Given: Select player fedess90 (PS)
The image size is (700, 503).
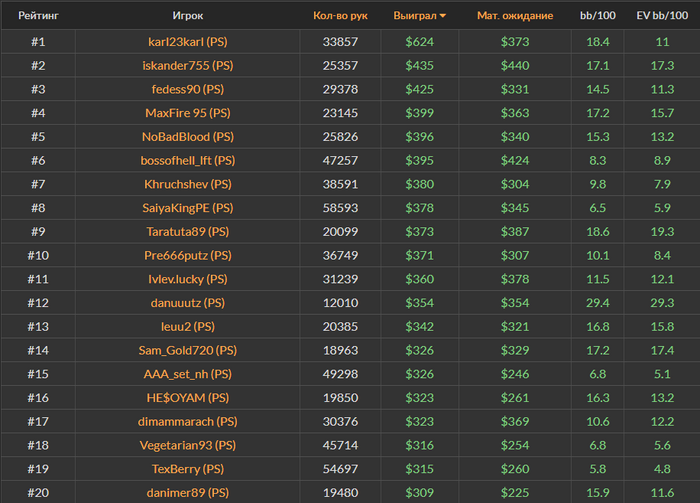Looking at the screenshot, I should point(188,89).
